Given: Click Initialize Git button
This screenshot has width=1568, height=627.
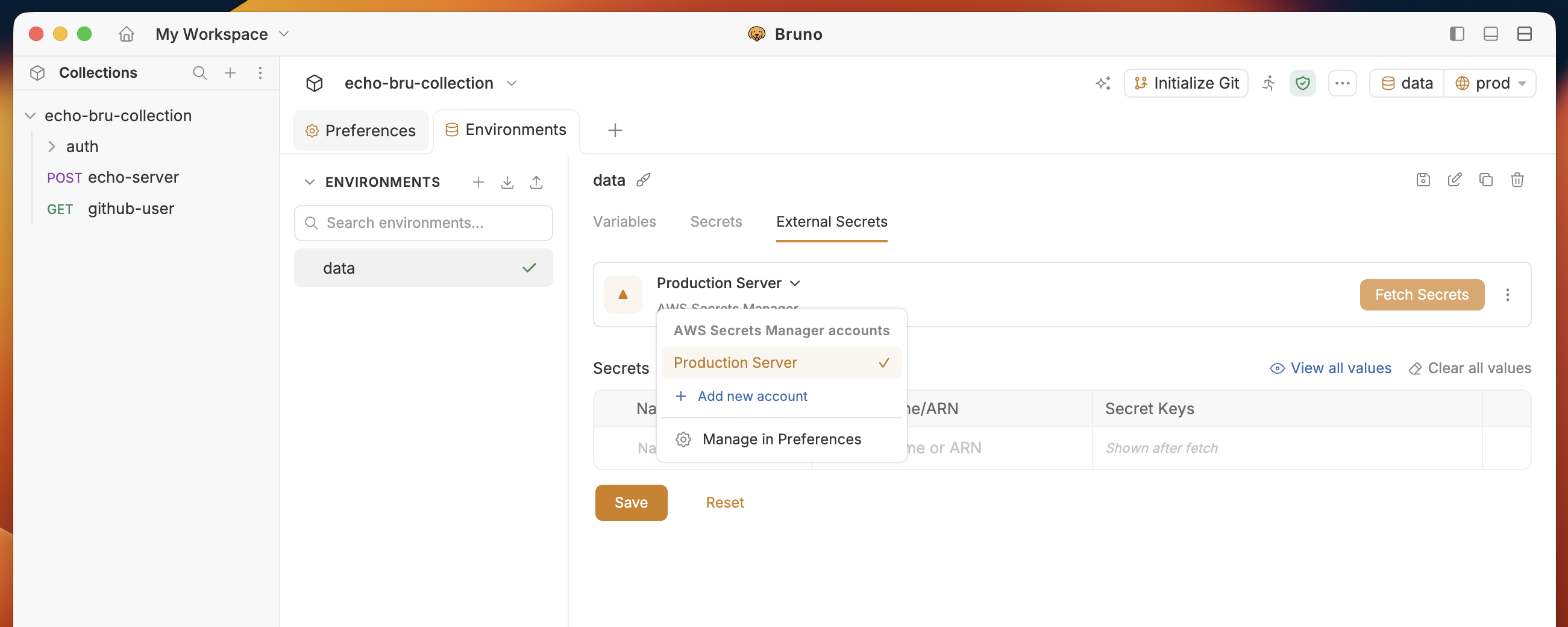Looking at the screenshot, I should (1186, 83).
